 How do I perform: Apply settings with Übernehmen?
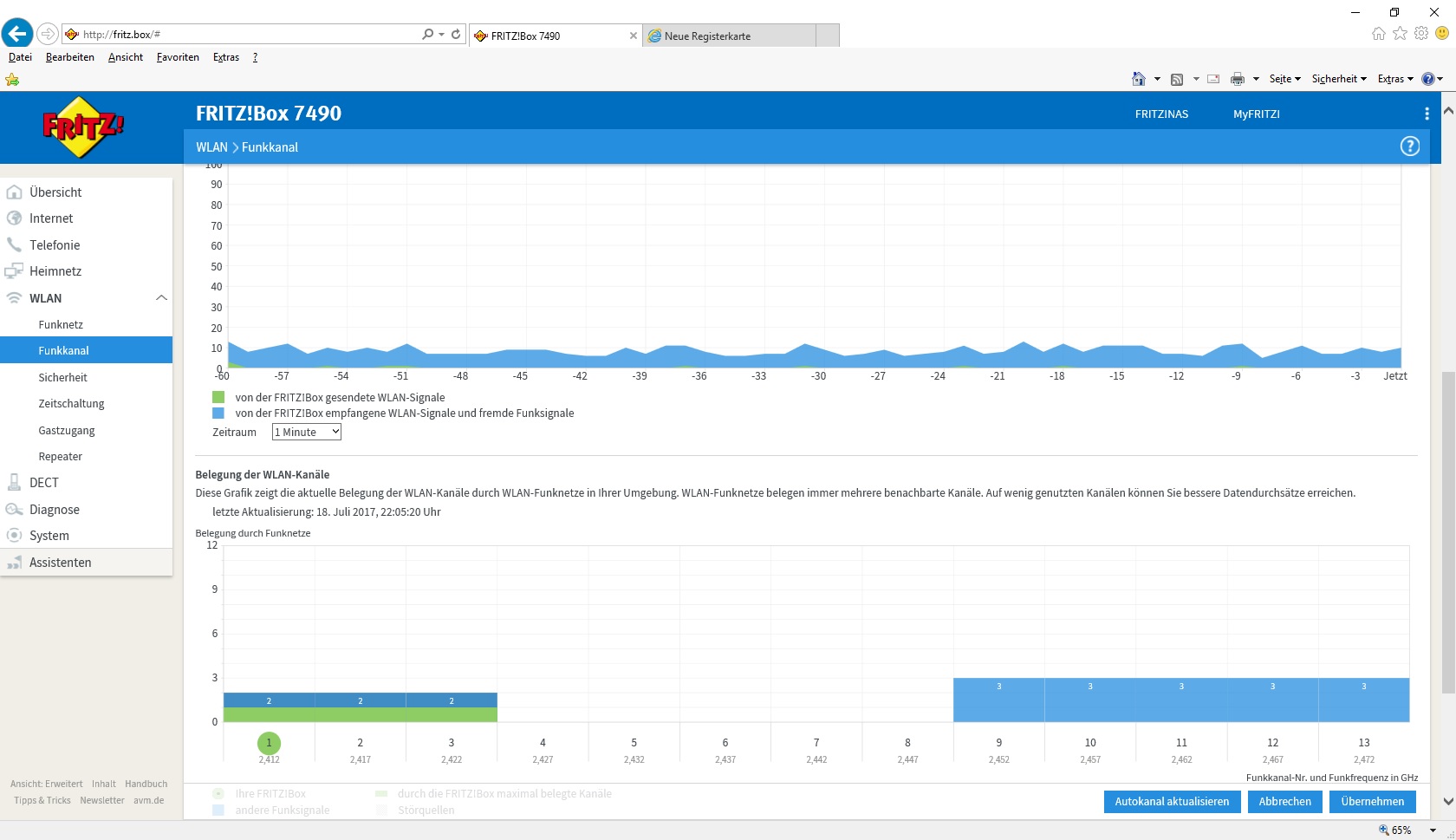point(1373,802)
